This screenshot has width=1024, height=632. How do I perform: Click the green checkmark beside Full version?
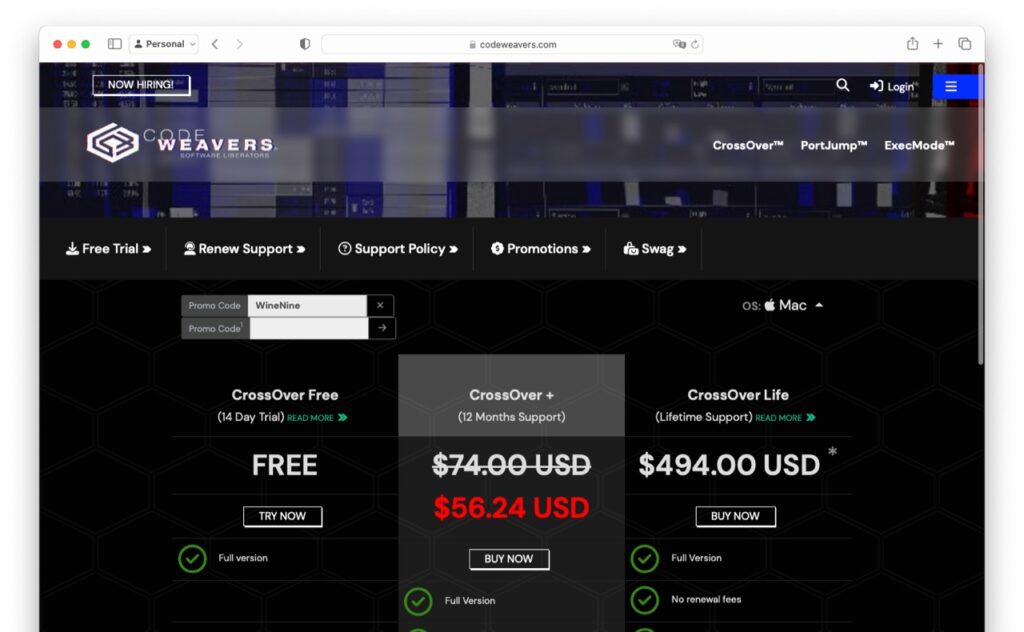[193, 558]
